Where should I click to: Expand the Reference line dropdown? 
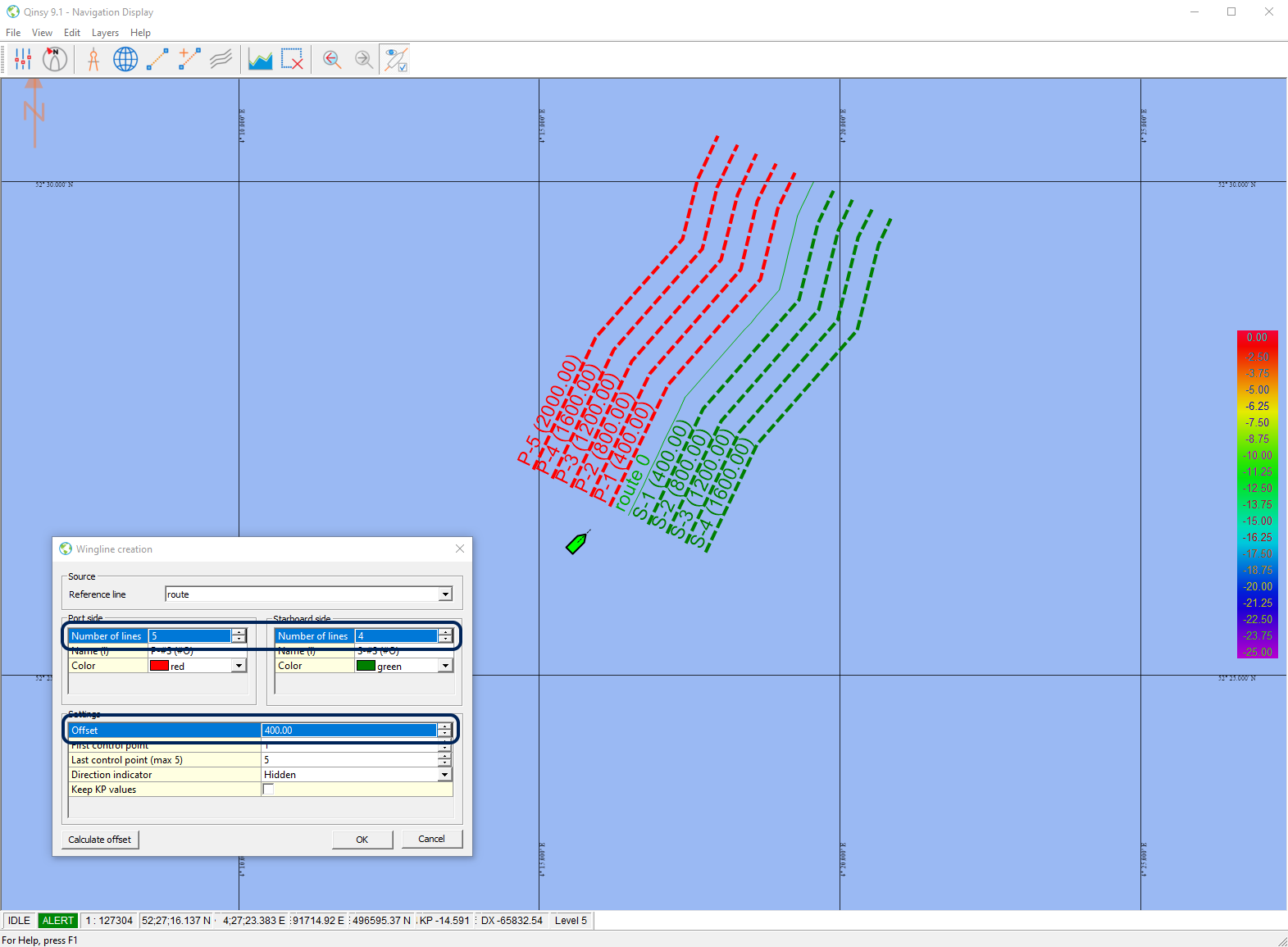pos(445,594)
